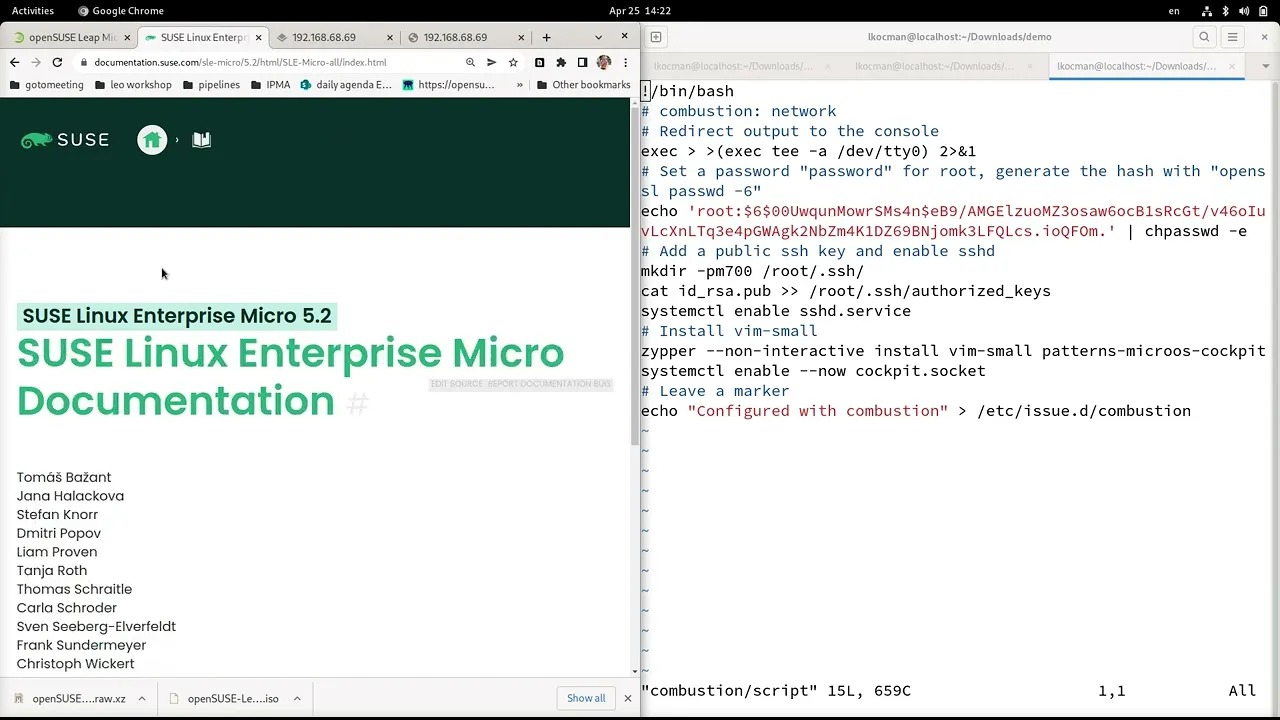
Task: Expand options for openSUSE-Le...iso download
Action: (295, 698)
